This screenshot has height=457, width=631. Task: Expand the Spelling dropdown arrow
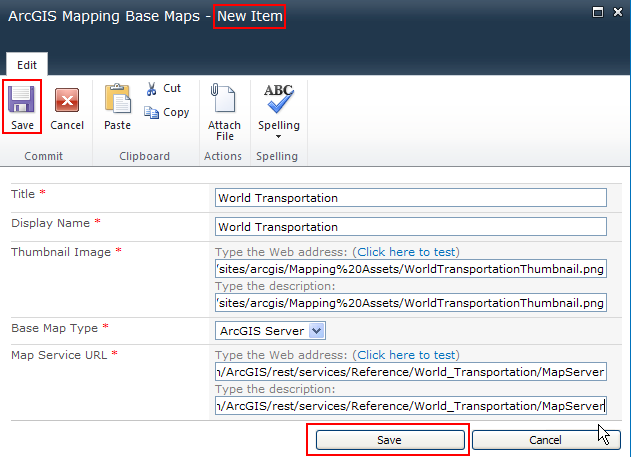click(x=278, y=137)
